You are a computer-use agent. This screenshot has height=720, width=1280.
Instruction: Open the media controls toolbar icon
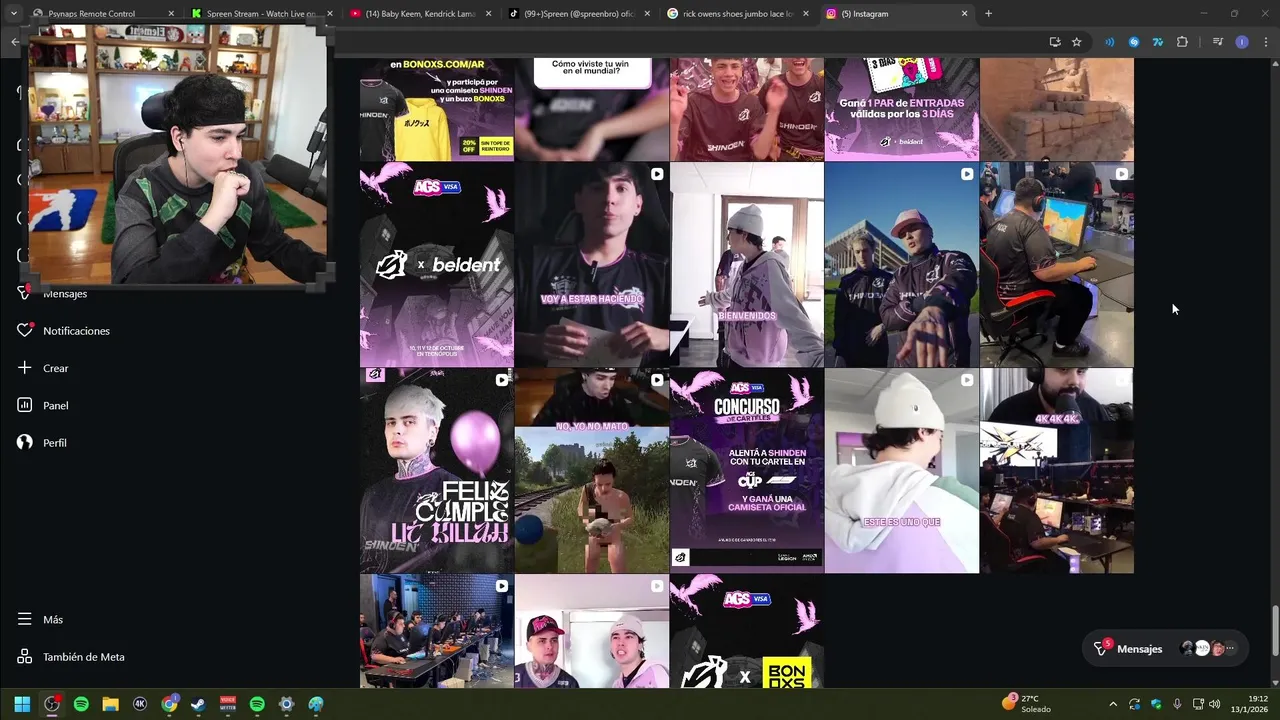[1217, 42]
